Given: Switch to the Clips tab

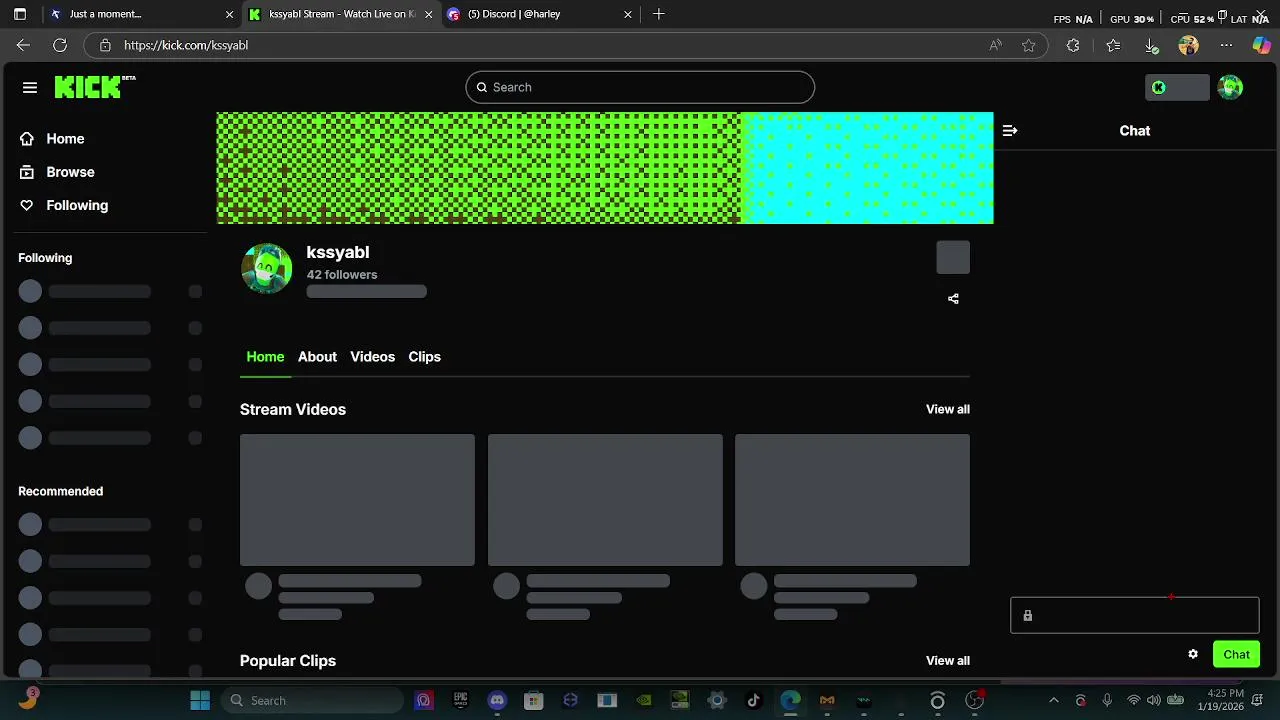Looking at the screenshot, I should pyautogui.click(x=424, y=357).
